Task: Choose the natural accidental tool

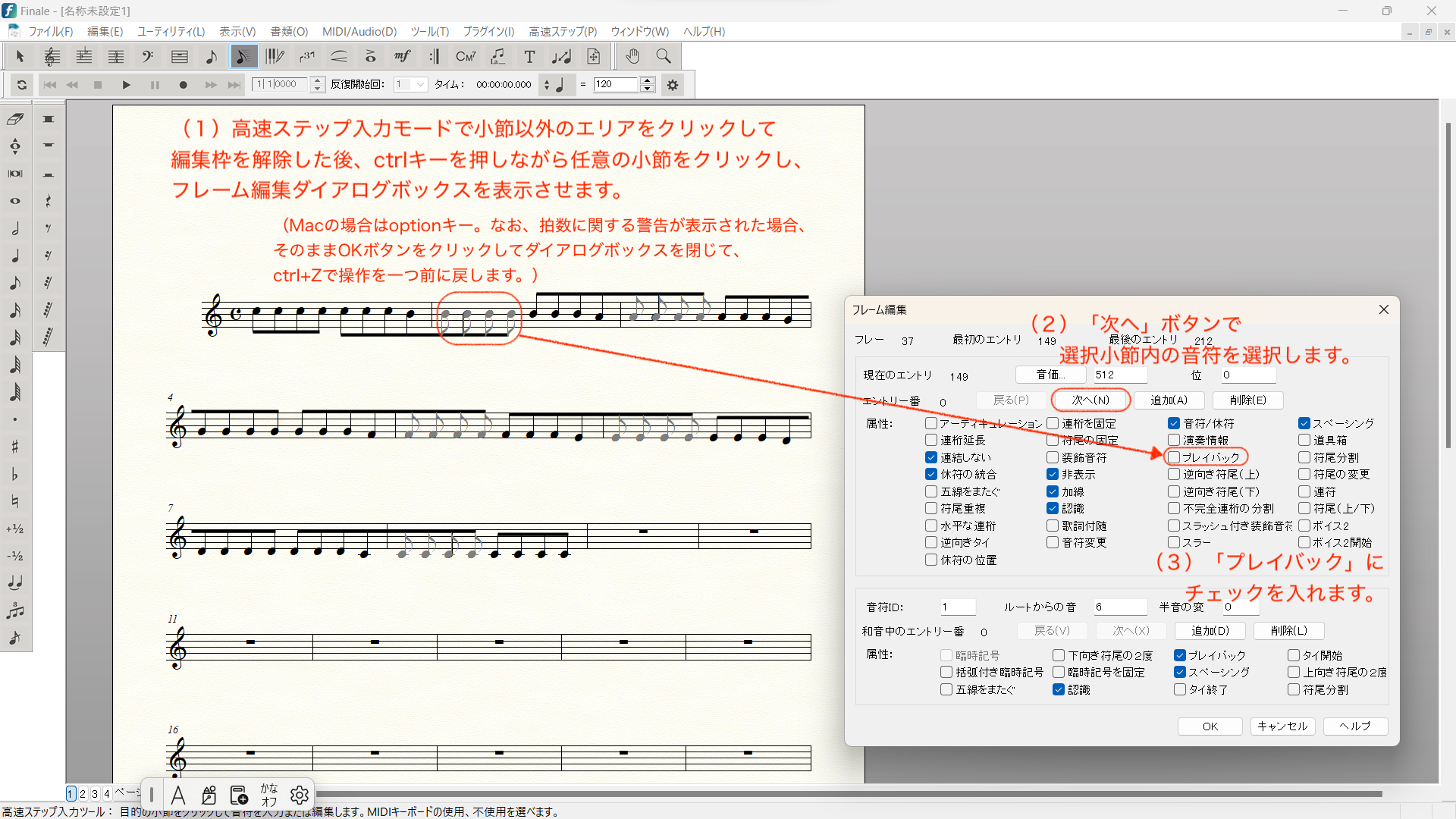Action: [x=15, y=501]
